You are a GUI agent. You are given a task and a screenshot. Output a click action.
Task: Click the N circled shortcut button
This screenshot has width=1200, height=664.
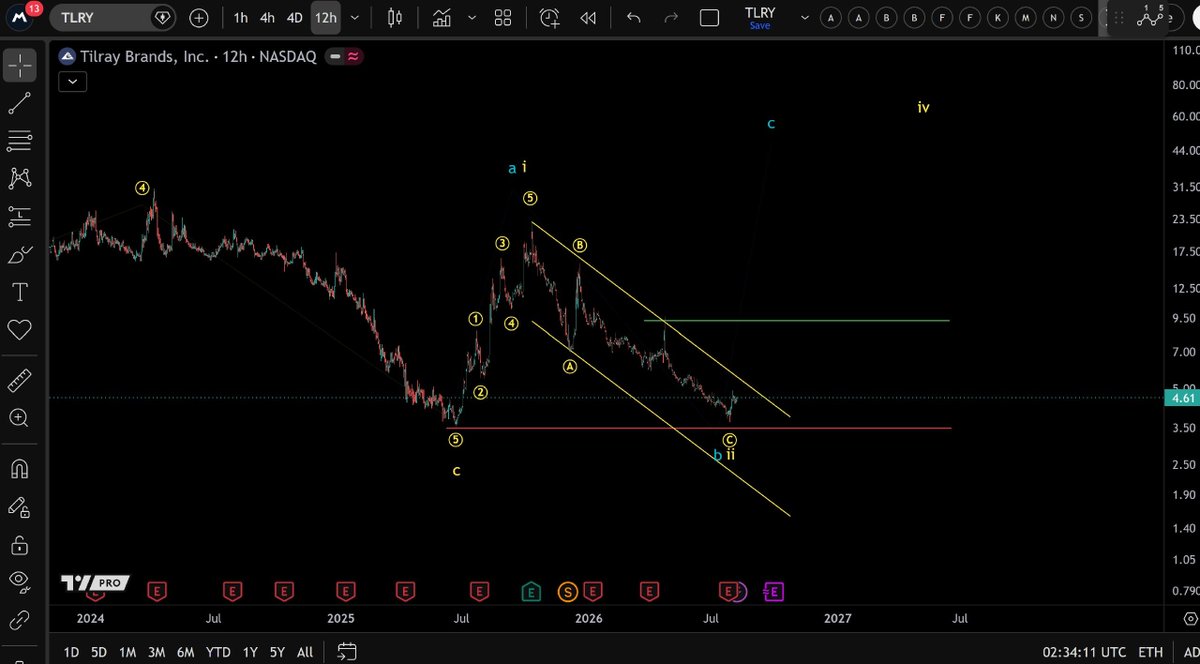pos(1053,17)
